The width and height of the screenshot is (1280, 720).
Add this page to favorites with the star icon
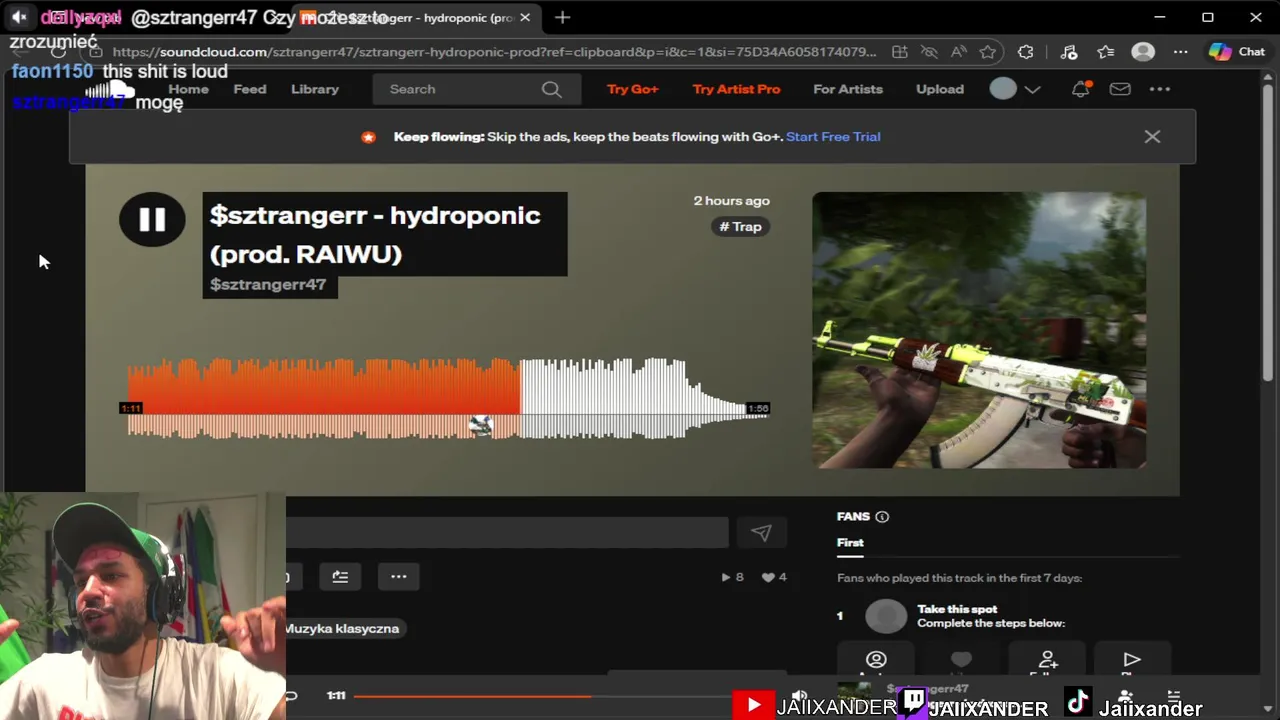(x=988, y=52)
